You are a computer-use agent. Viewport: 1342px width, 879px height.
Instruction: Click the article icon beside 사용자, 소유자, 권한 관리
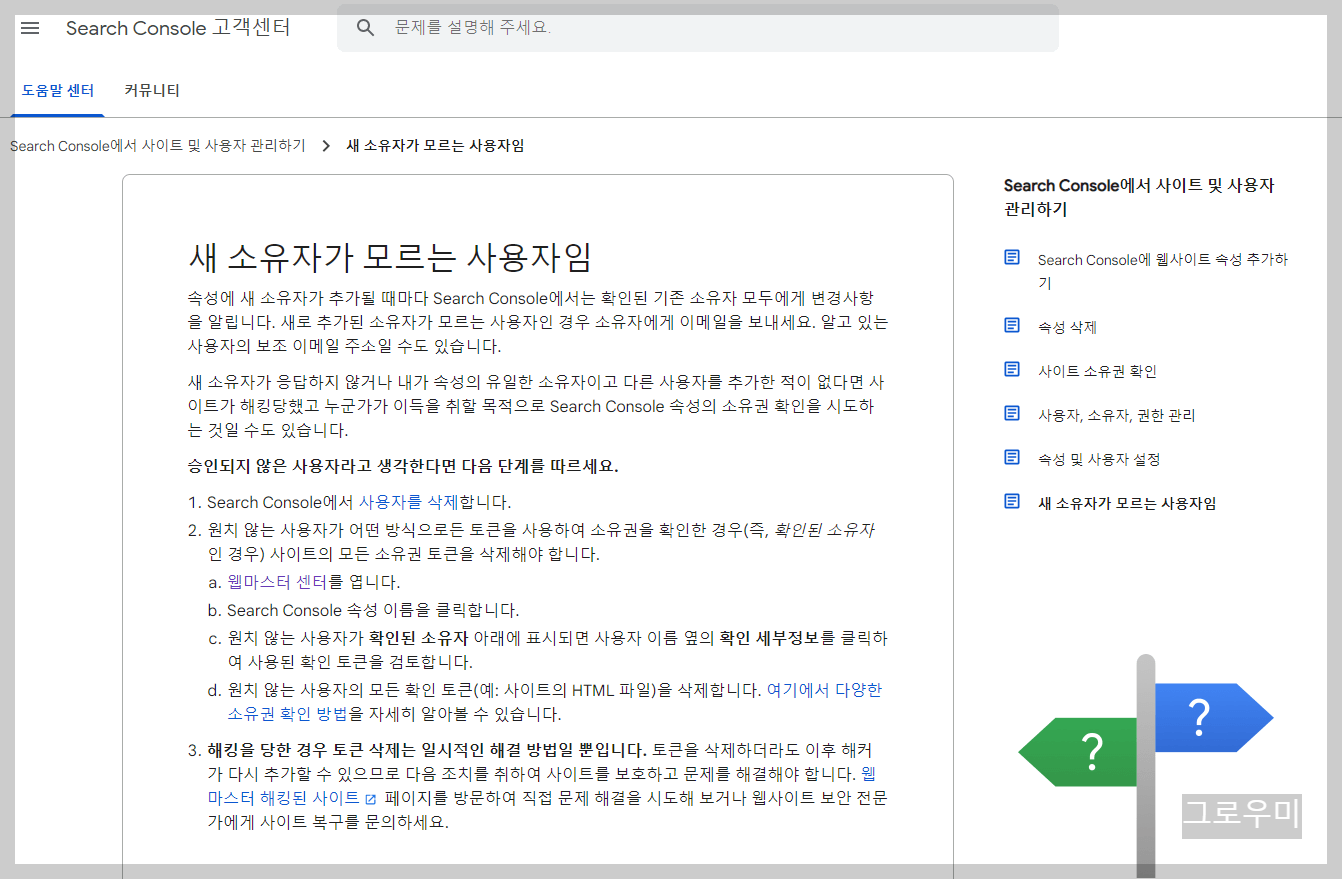click(x=1012, y=414)
